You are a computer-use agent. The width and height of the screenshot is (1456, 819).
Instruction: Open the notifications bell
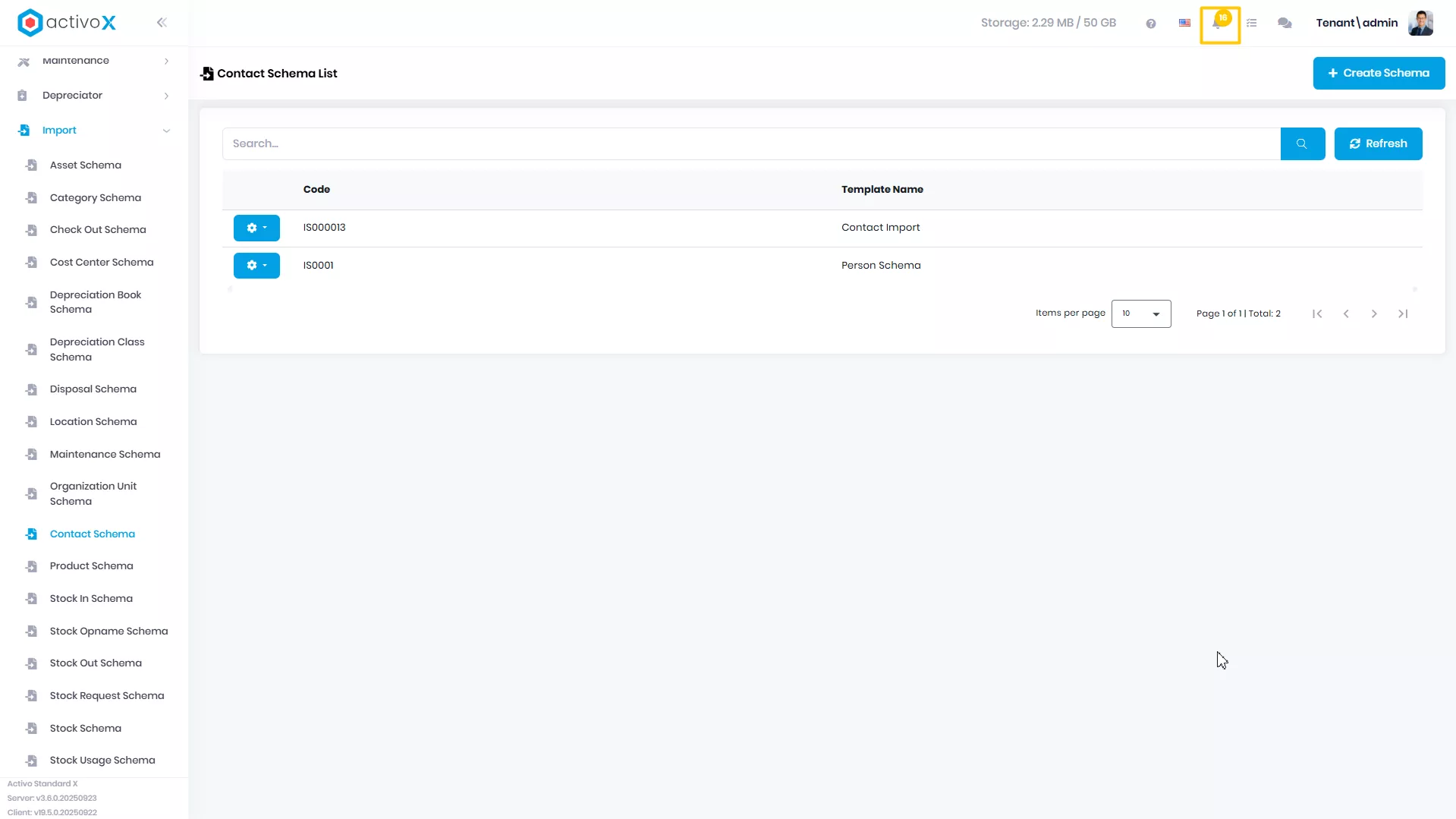tap(1219, 24)
